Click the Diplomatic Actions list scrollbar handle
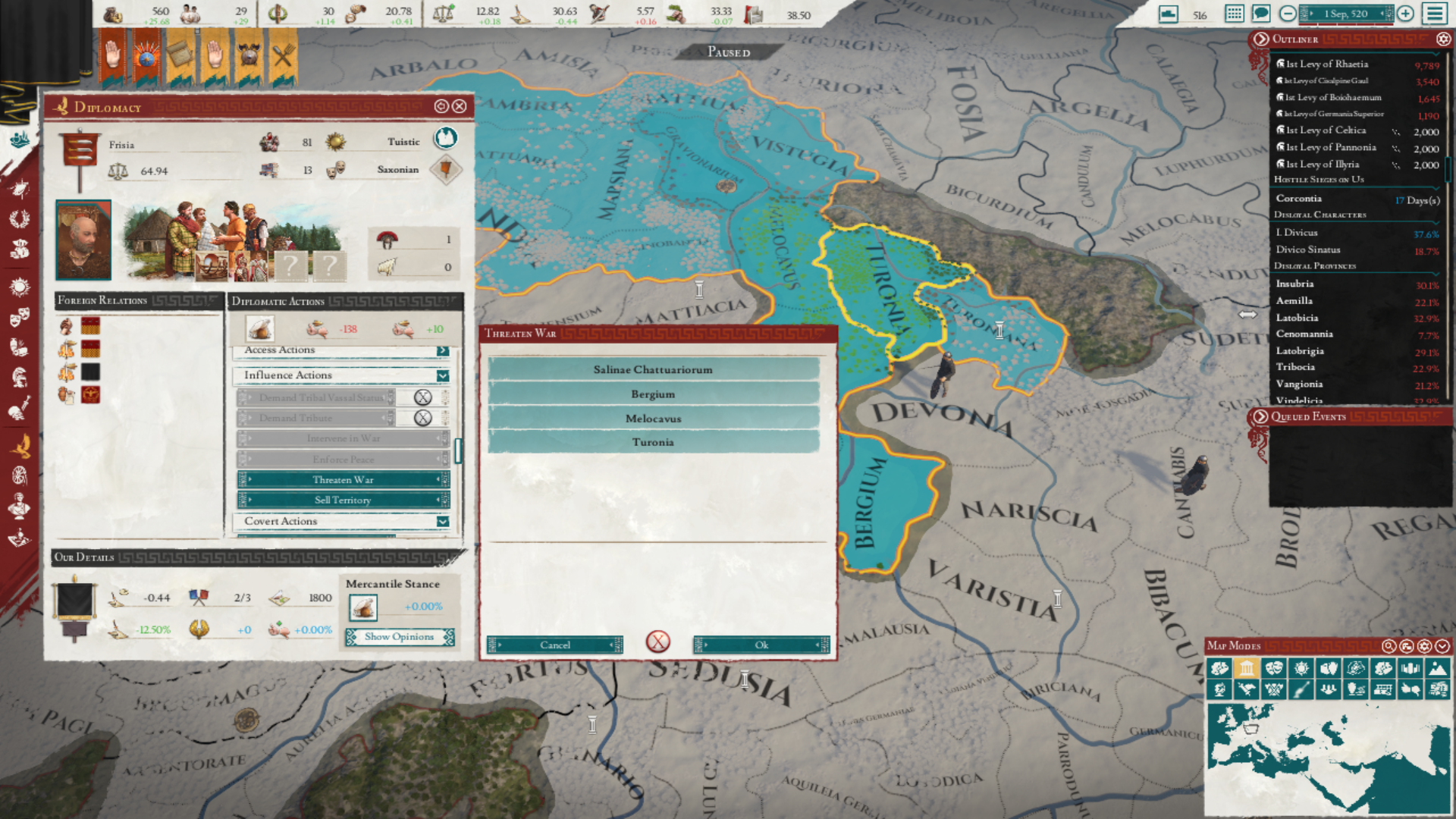This screenshot has height=819, width=1456. click(x=458, y=450)
